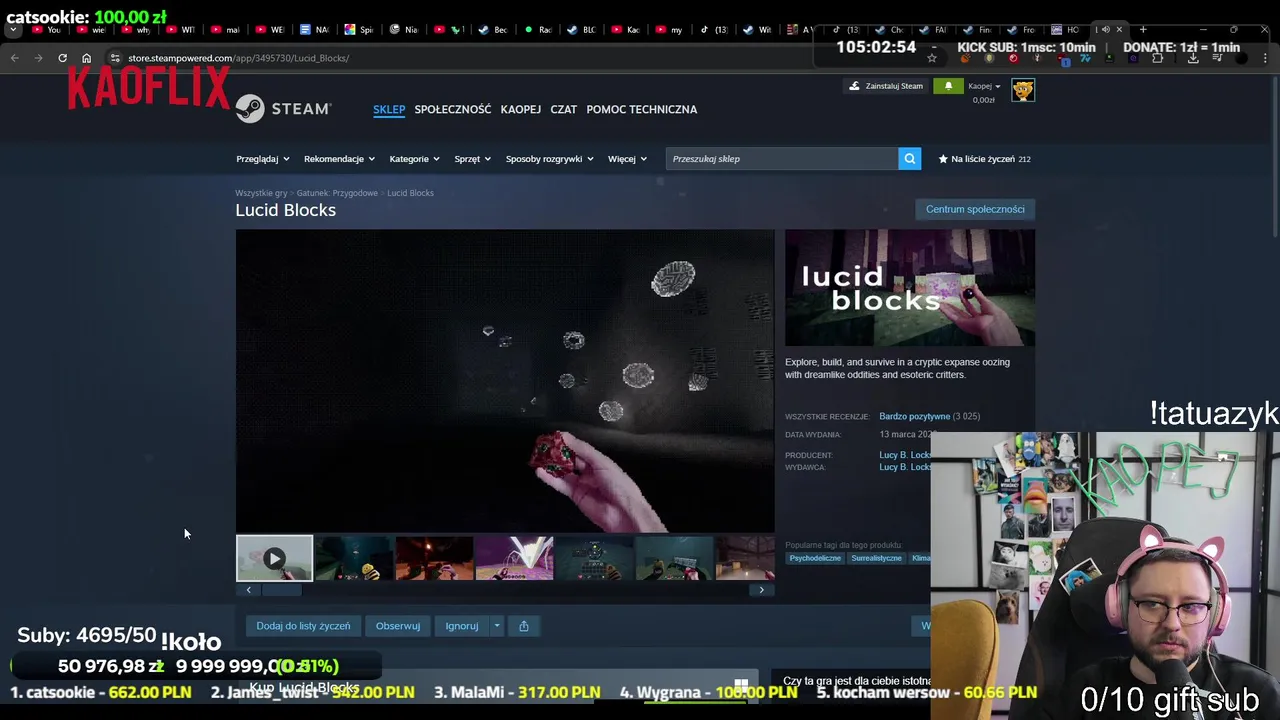Viewport: 1280px width, 720px height.
Task: Expand Sposoby rozgrywki dropdown
Action: pos(550,159)
